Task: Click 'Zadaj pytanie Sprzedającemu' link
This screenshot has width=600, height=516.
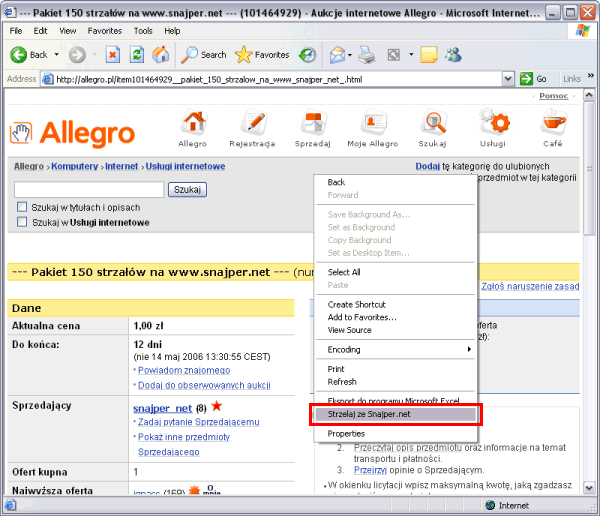Action: (199, 422)
